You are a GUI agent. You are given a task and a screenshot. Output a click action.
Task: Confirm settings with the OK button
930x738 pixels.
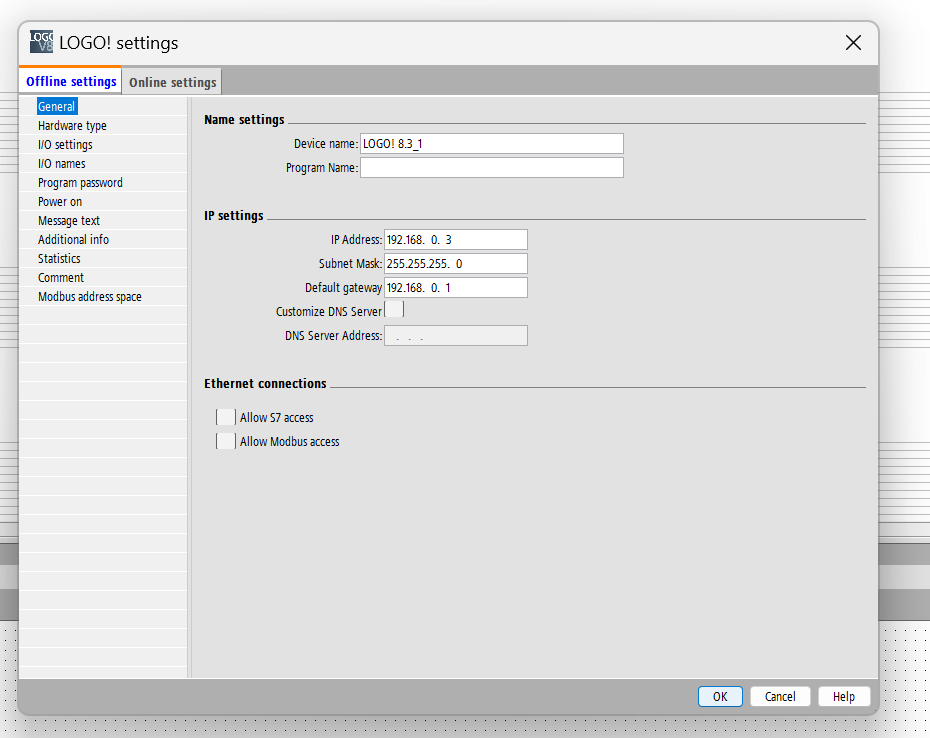[720, 696]
